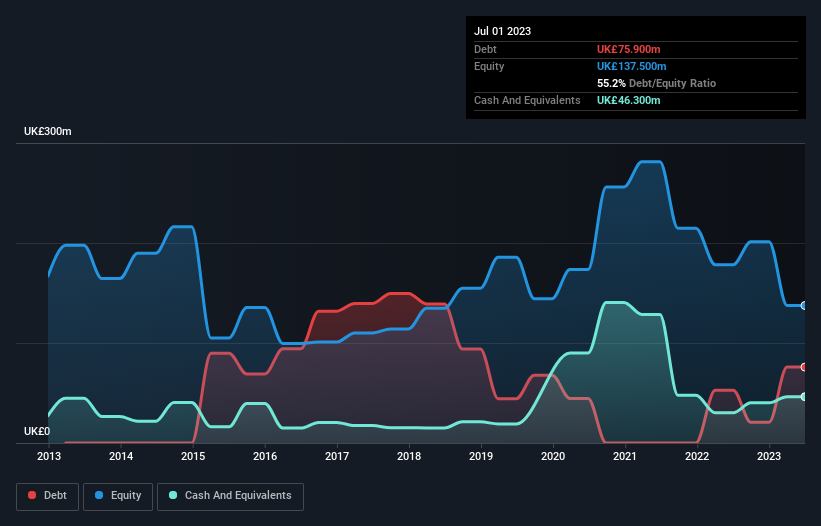821x526 pixels.
Task: Select the 2019 x-axis label
Action: [481, 456]
